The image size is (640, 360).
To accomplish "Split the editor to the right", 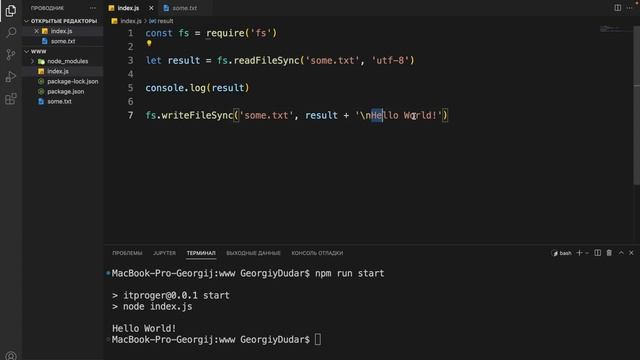I will click(x=618, y=8).
